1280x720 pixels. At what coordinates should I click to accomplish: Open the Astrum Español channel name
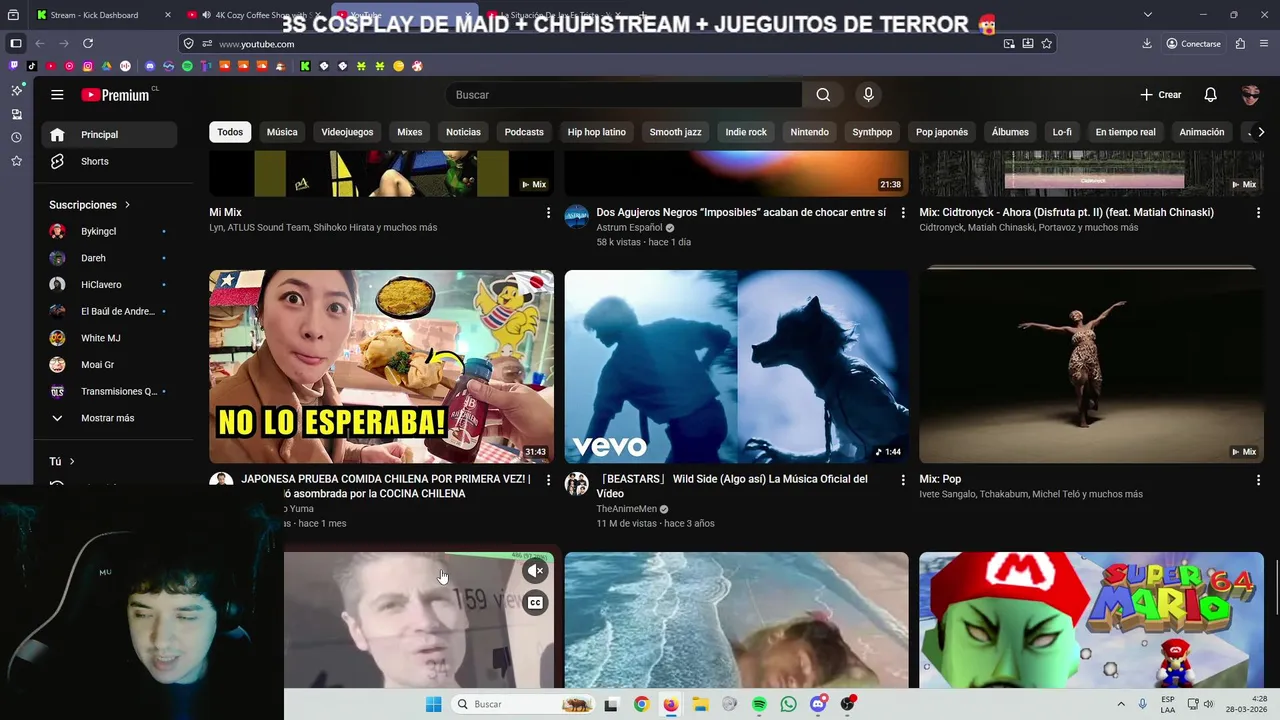[629, 228]
